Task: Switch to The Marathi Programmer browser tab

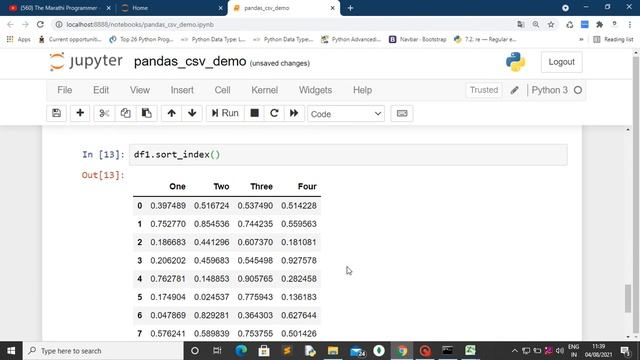Action: click(x=60, y=8)
